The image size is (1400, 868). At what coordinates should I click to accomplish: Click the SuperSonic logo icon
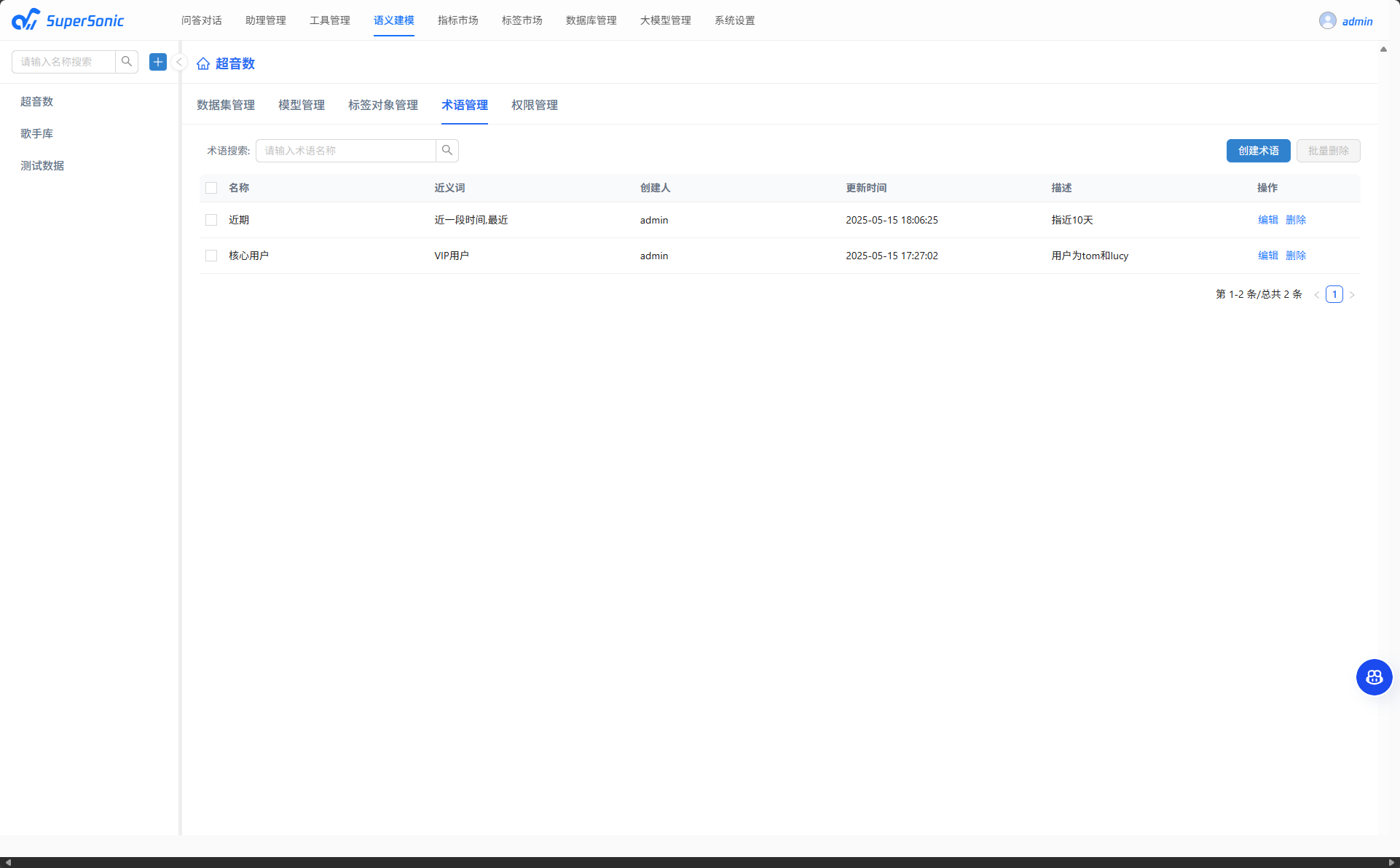click(26, 20)
